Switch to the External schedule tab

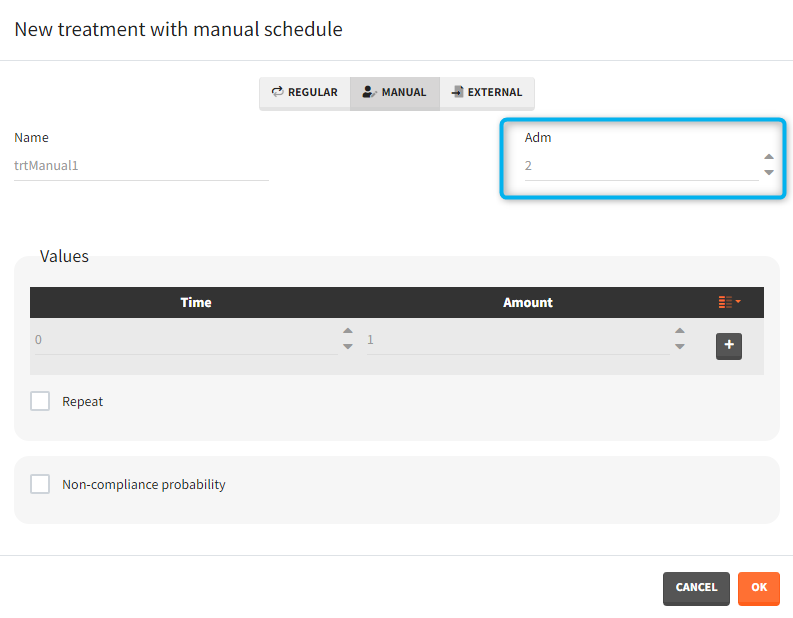(x=487, y=93)
